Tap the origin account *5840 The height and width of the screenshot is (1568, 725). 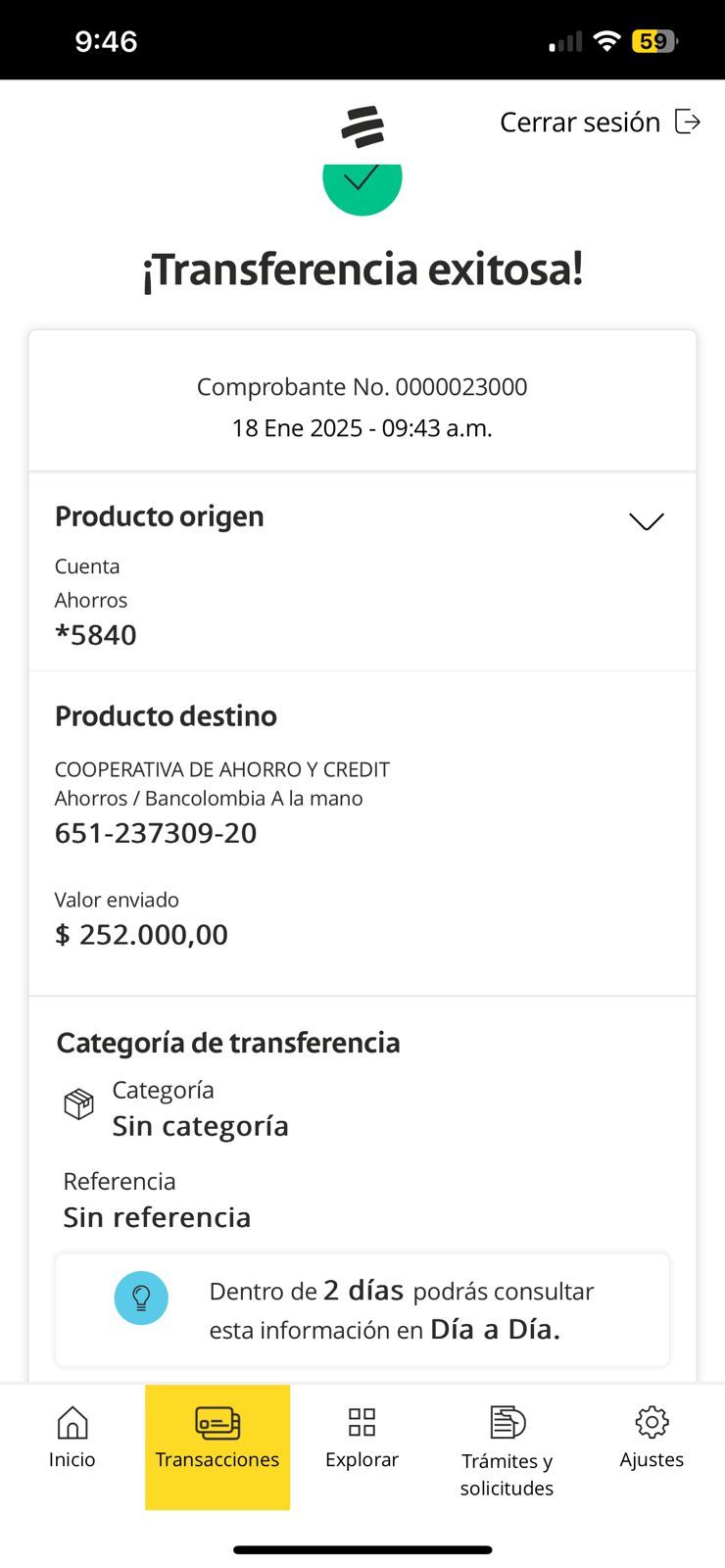point(96,635)
